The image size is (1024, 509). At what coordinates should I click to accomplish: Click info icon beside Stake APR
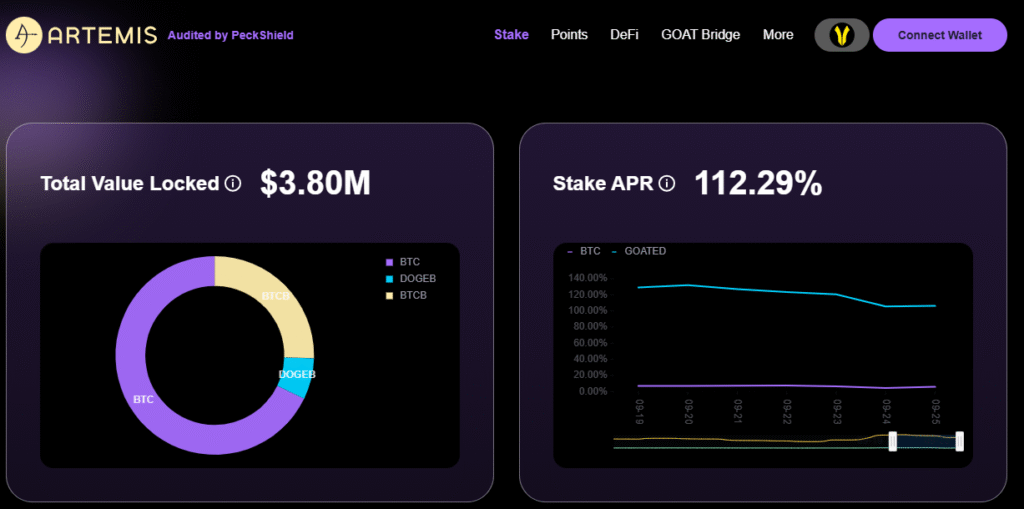pyautogui.click(x=666, y=184)
